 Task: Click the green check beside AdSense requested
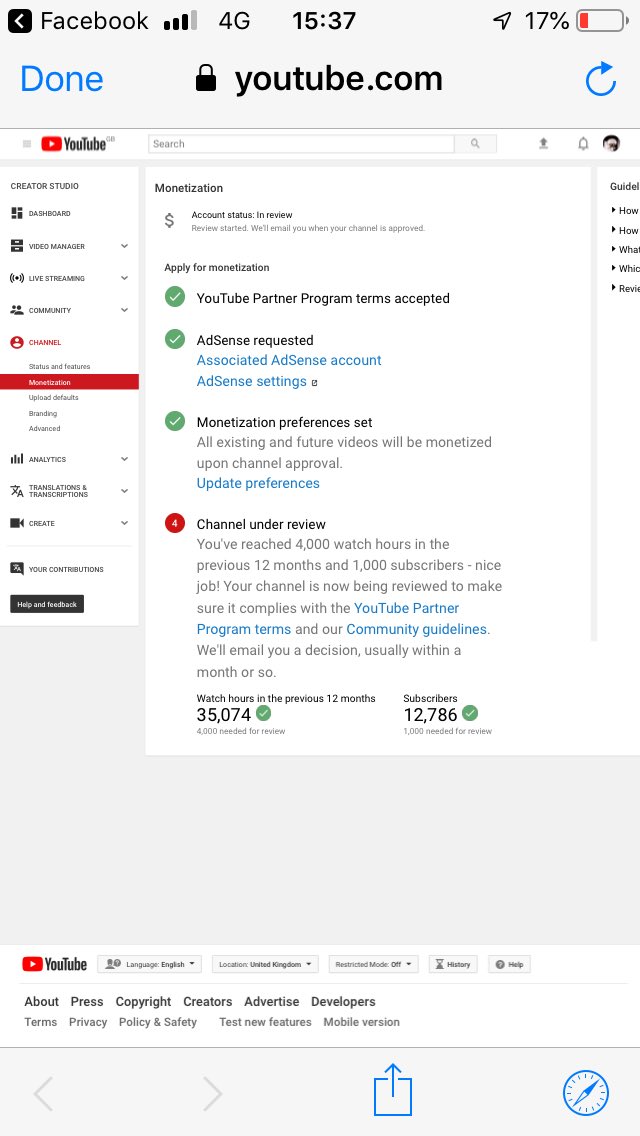pos(175,339)
